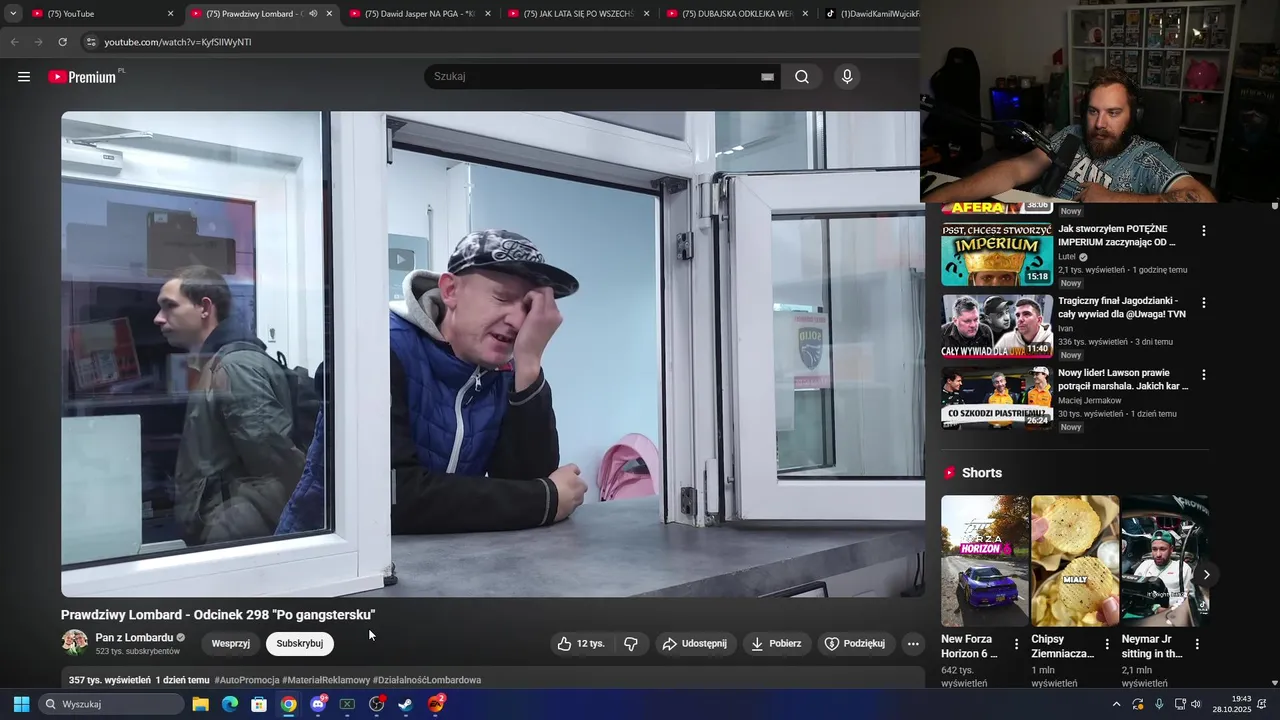Viewport: 1280px width, 720px height.
Task: Open Chipsy Ziemniaczane short thumbnail
Action: pyautogui.click(x=1075, y=561)
